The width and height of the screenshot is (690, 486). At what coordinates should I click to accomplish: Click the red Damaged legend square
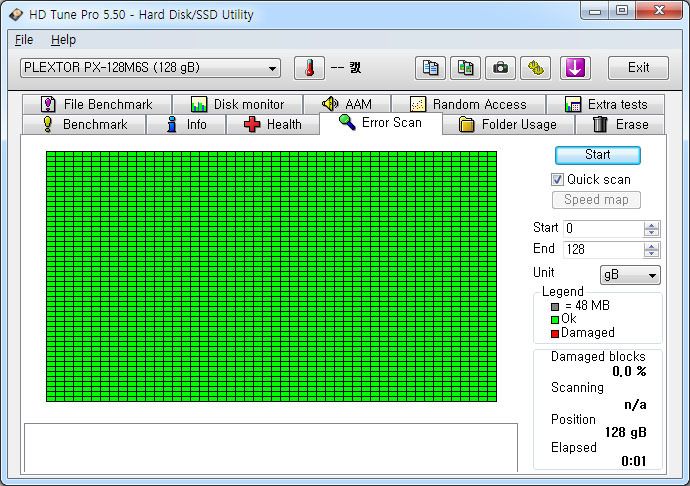pyautogui.click(x=555, y=334)
